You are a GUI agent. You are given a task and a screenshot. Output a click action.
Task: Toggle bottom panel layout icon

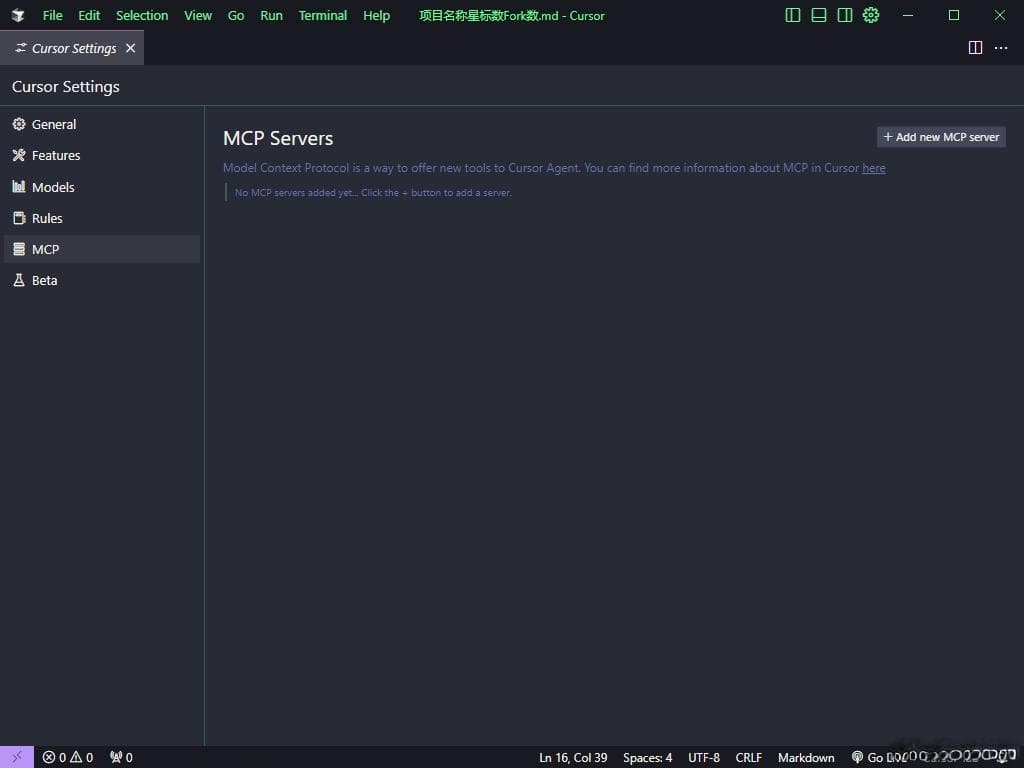[818, 15]
